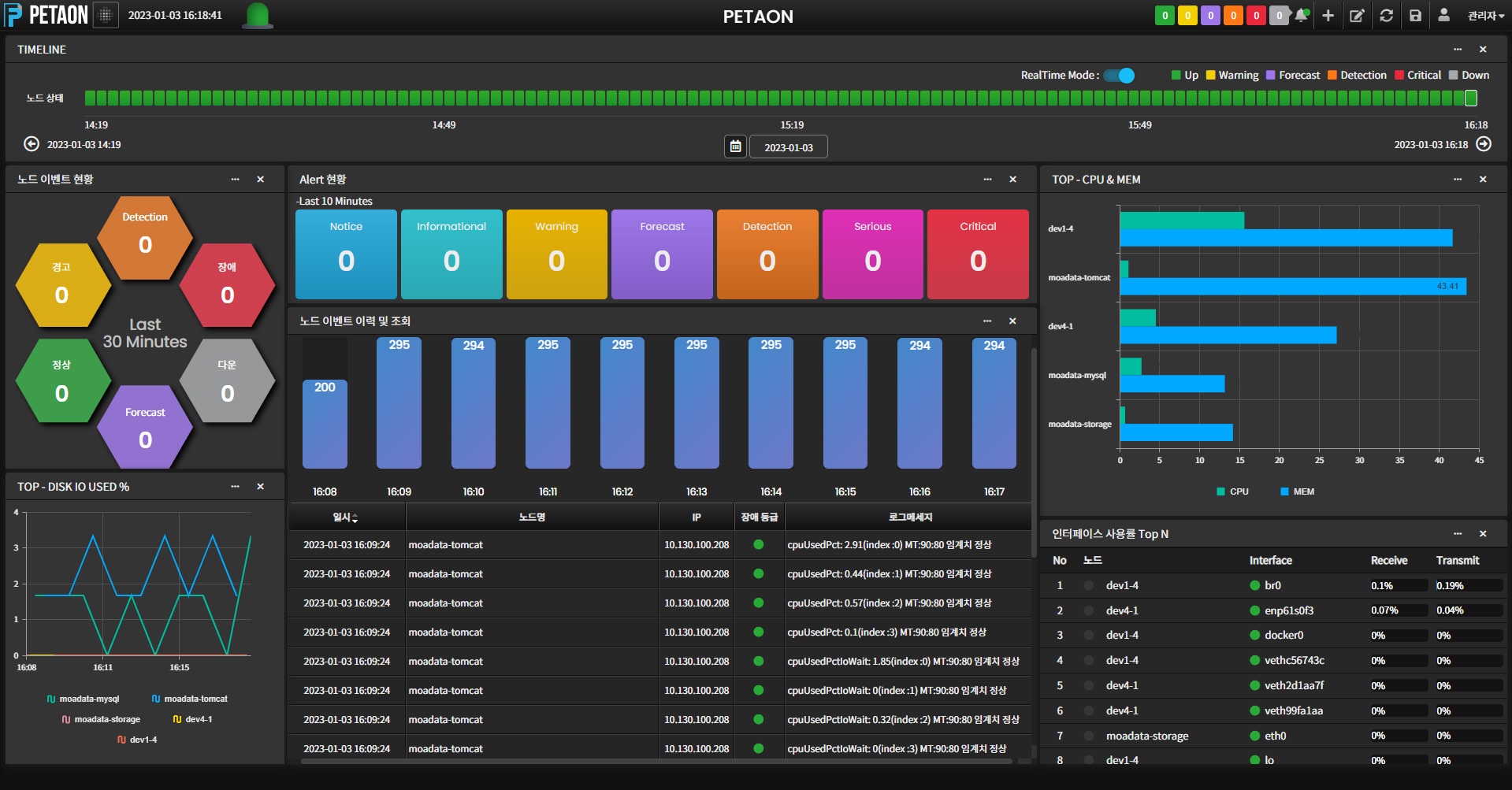
Task: Click the green Up count badge in header
Action: pos(1165,15)
